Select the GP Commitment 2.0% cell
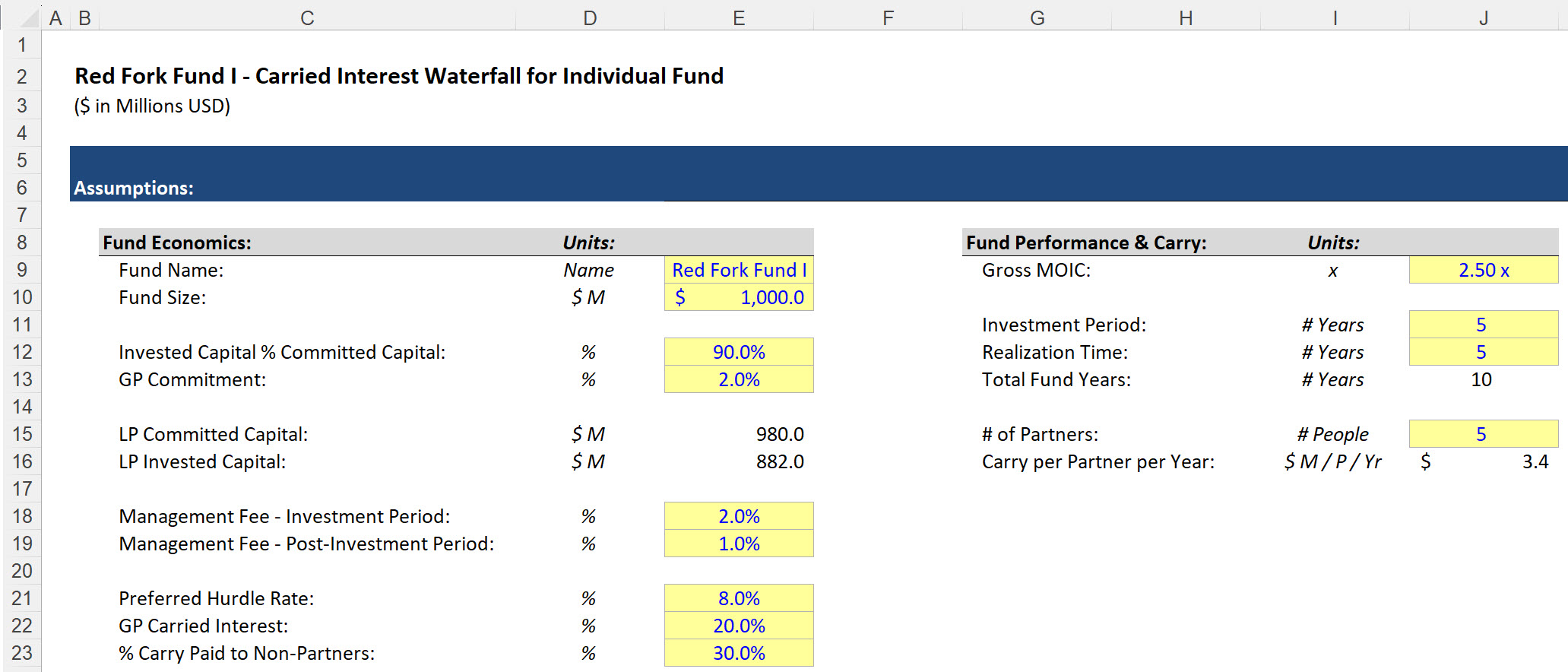Viewport: 1568px width, 672px height. (739, 379)
